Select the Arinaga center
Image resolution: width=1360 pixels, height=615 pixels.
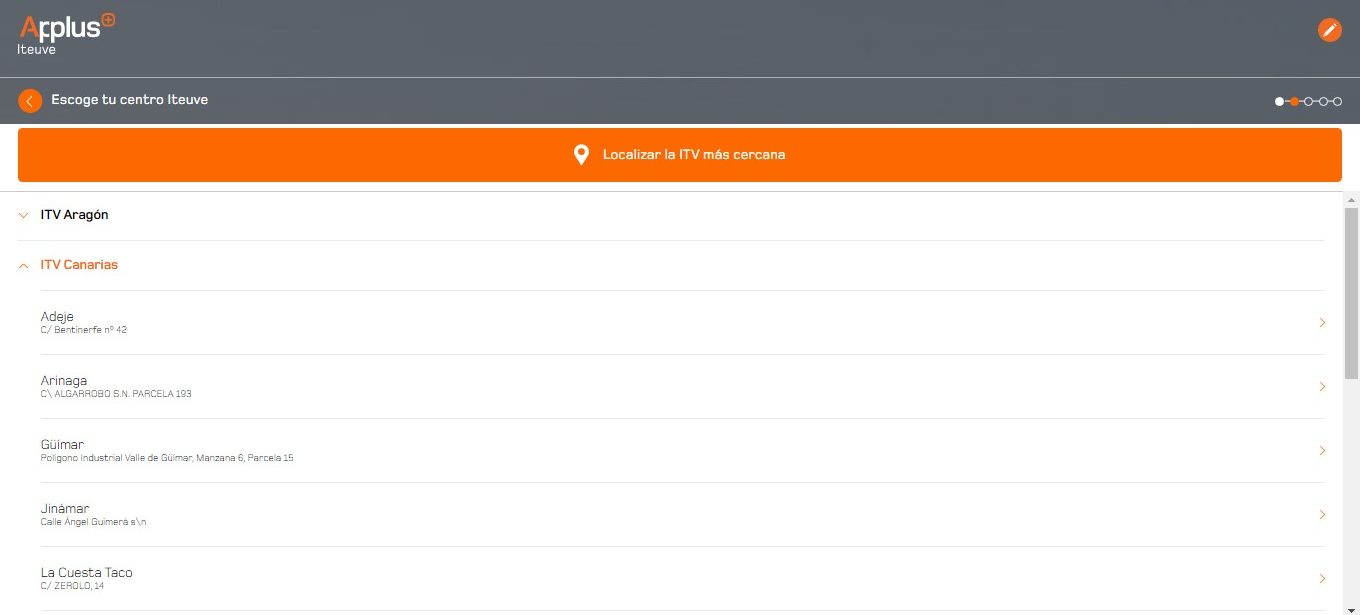pyautogui.click(x=683, y=386)
